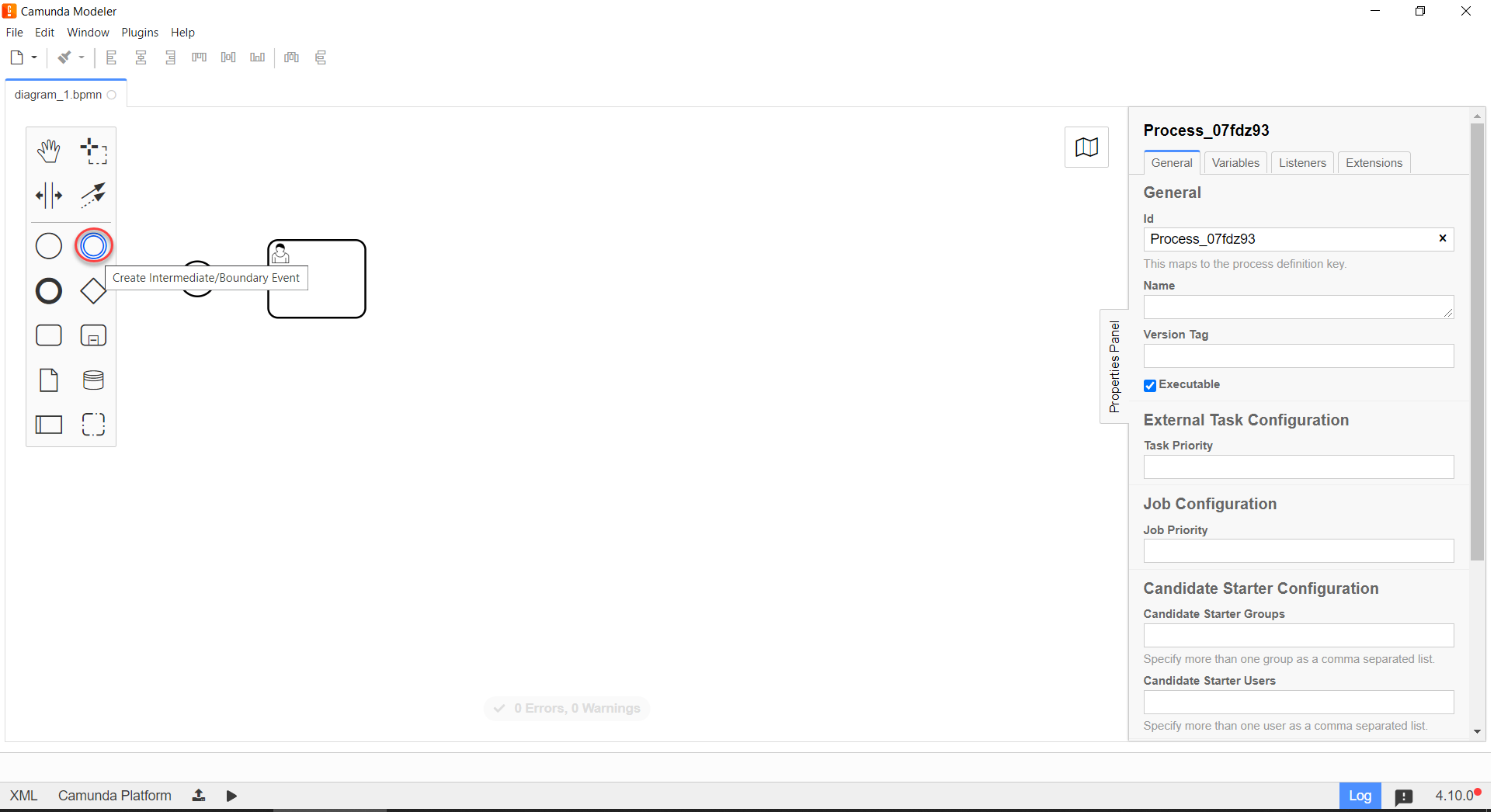The image size is (1494, 812).
Task: Open the Plugins menu
Action: [140, 33]
